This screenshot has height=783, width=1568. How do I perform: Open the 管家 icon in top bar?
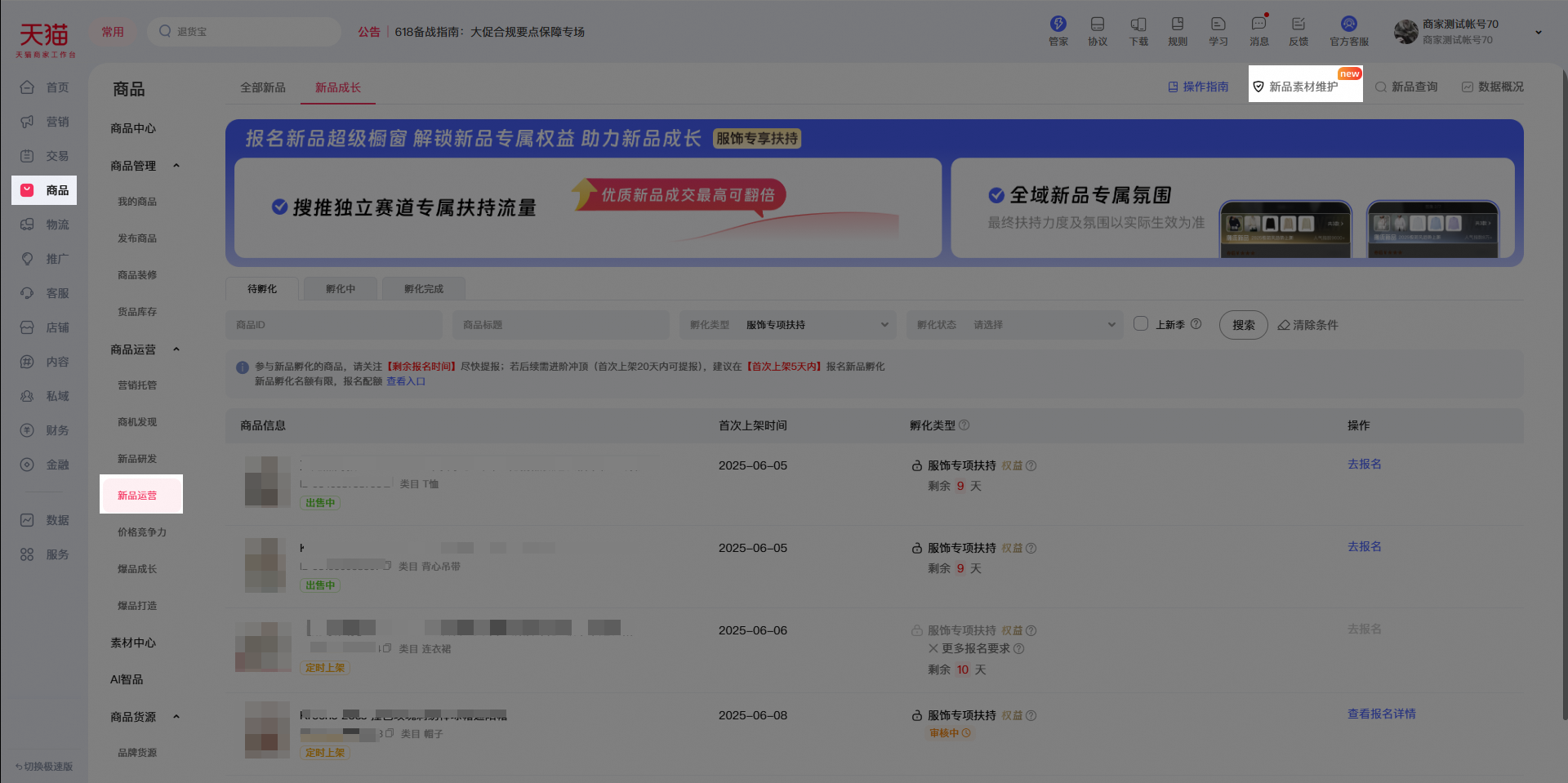tap(1058, 24)
